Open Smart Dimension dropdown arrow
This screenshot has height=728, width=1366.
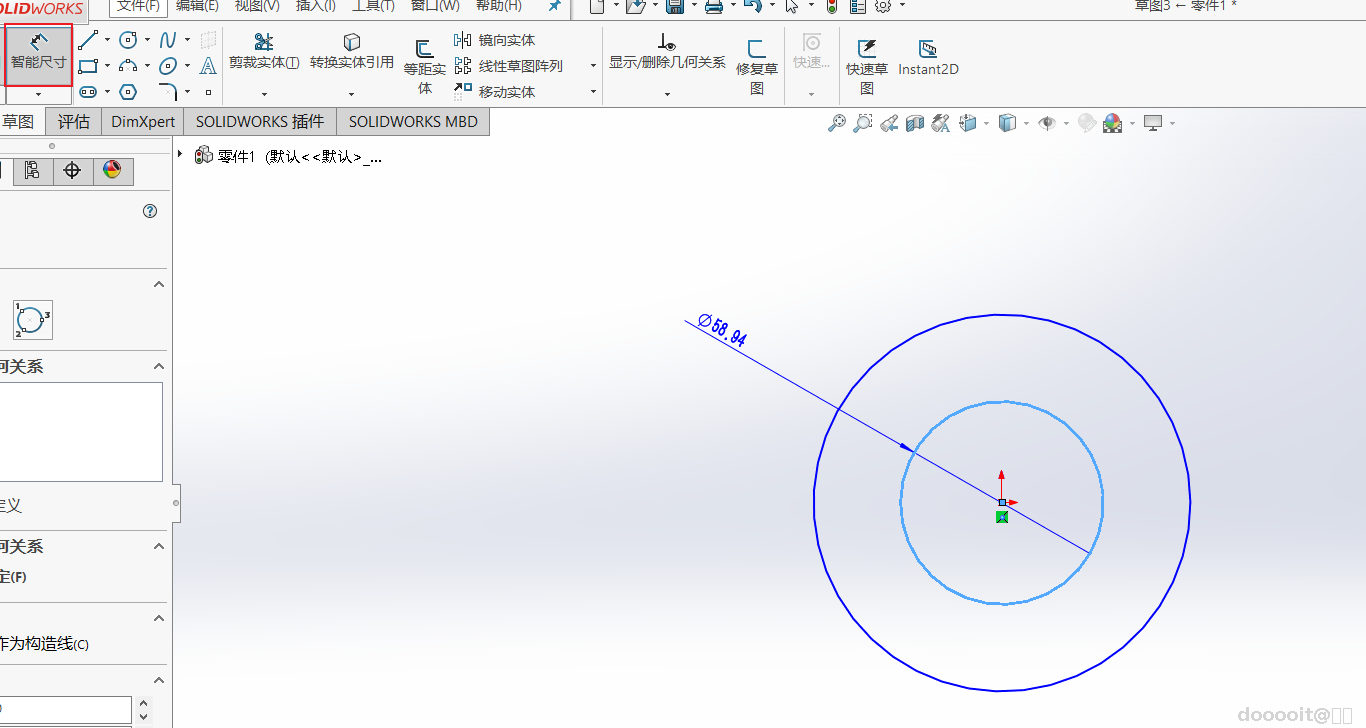pyautogui.click(x=38, y=94)
